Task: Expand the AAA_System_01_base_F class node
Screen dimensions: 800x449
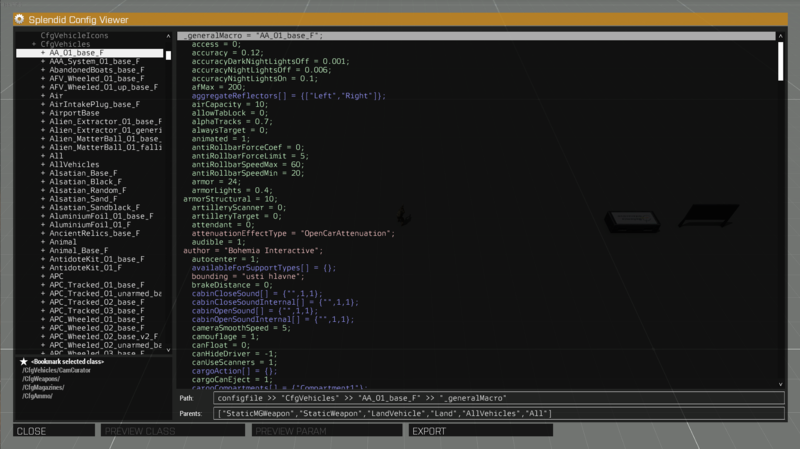Action: 43,61
